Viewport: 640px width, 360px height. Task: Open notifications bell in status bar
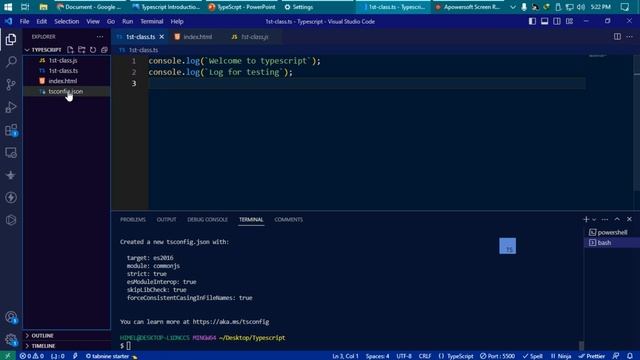pos(630,356)
